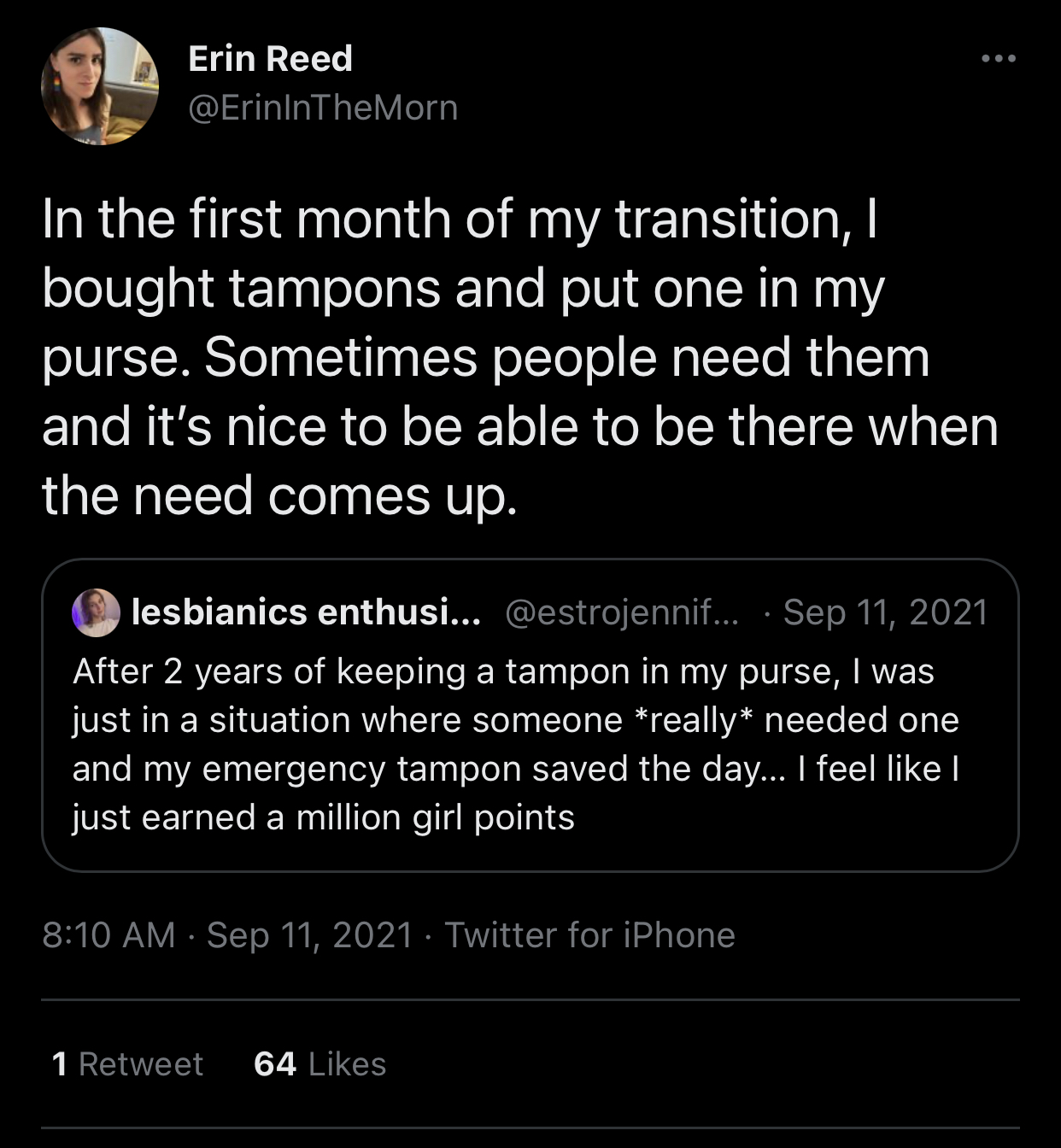The height and width of the screenshot is (1148, 1061).
Task: Click the Erin Reed display name
Action: [x=270, y=59]
